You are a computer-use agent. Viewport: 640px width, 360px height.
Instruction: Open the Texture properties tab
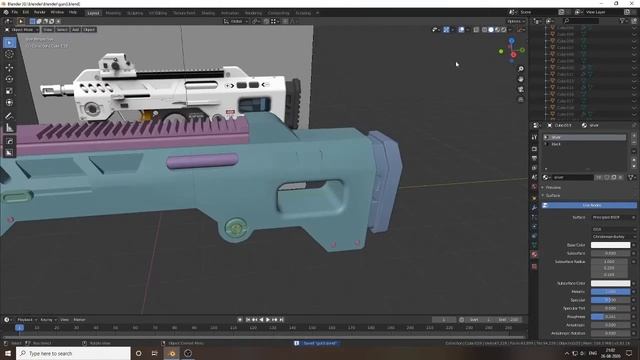[534, 266]
